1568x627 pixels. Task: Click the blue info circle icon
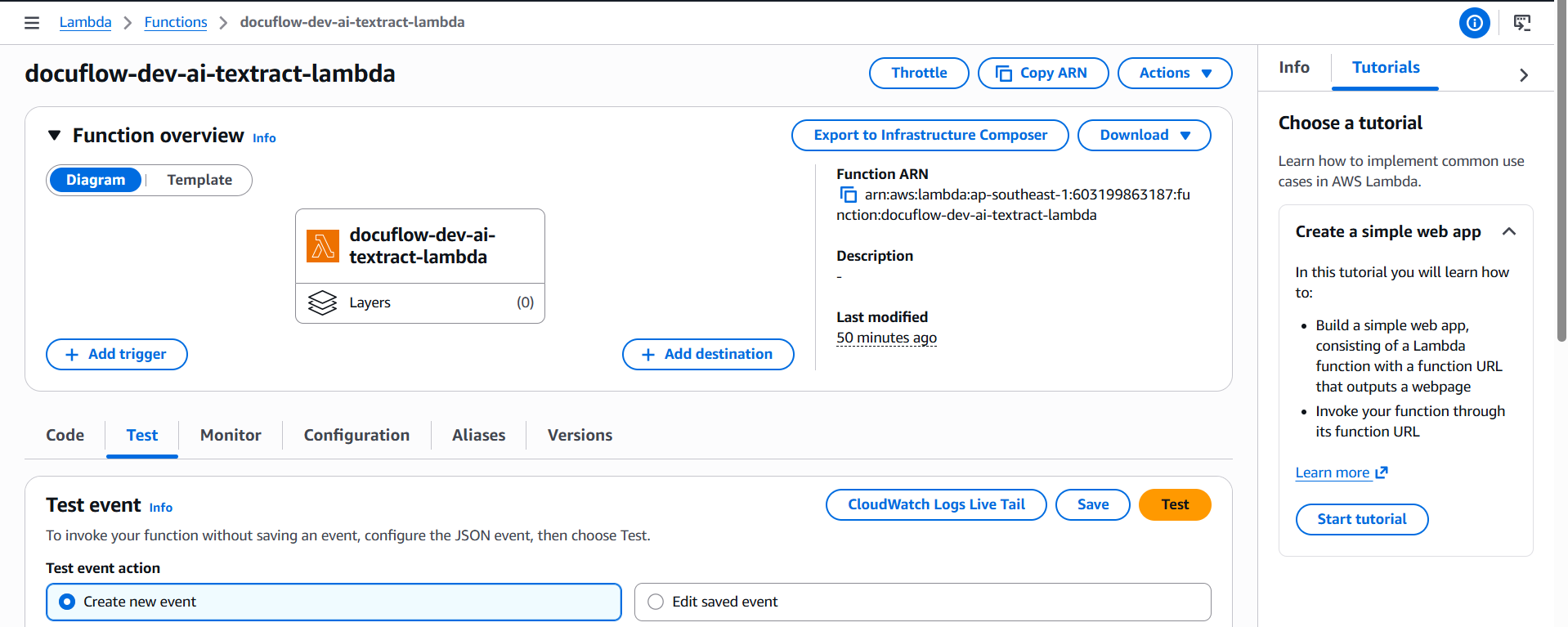point(1474,23)
